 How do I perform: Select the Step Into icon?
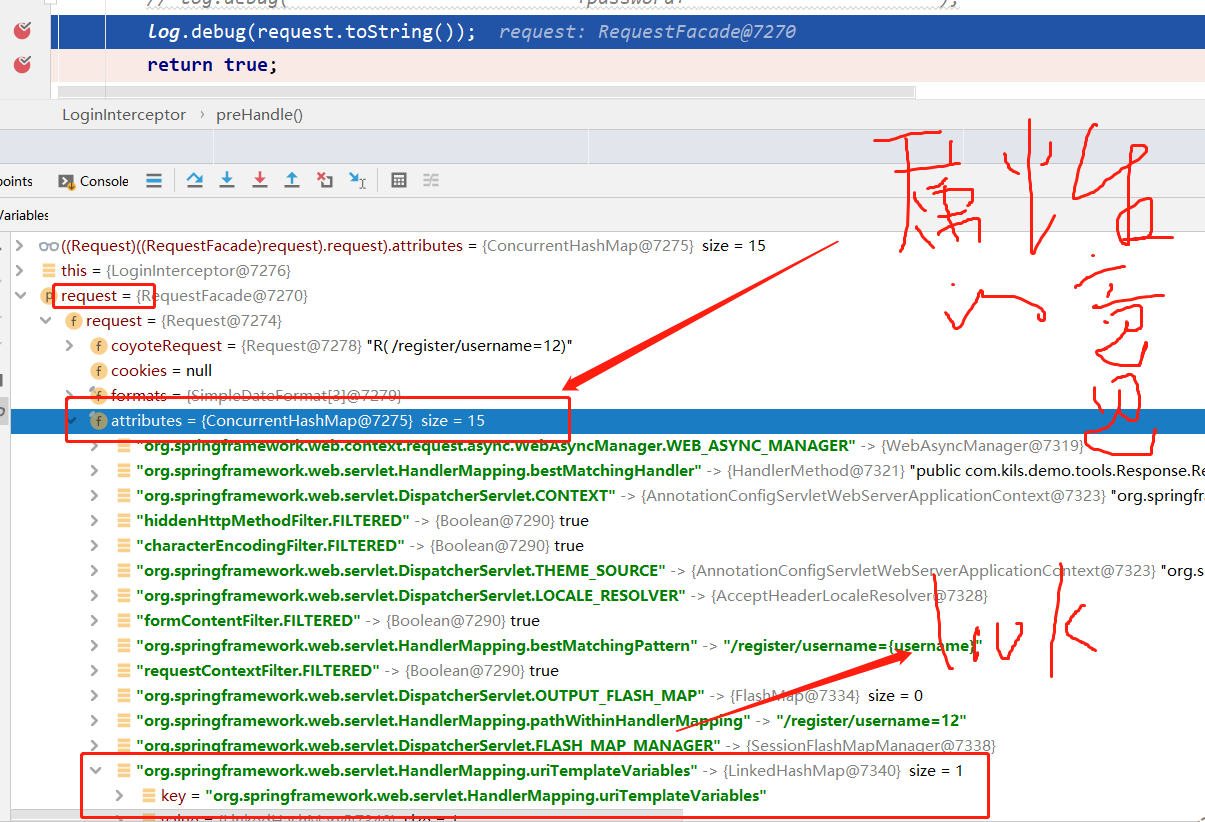pos(227,180)
